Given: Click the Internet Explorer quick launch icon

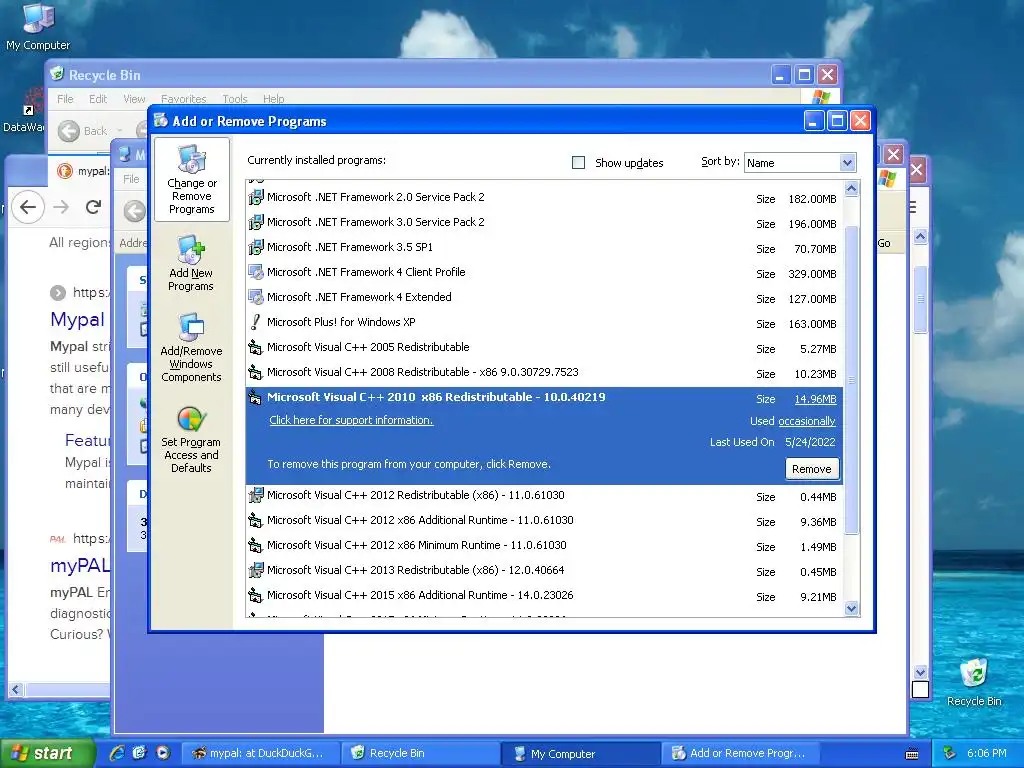Looking at the screenshot, I should coord(117,753).
